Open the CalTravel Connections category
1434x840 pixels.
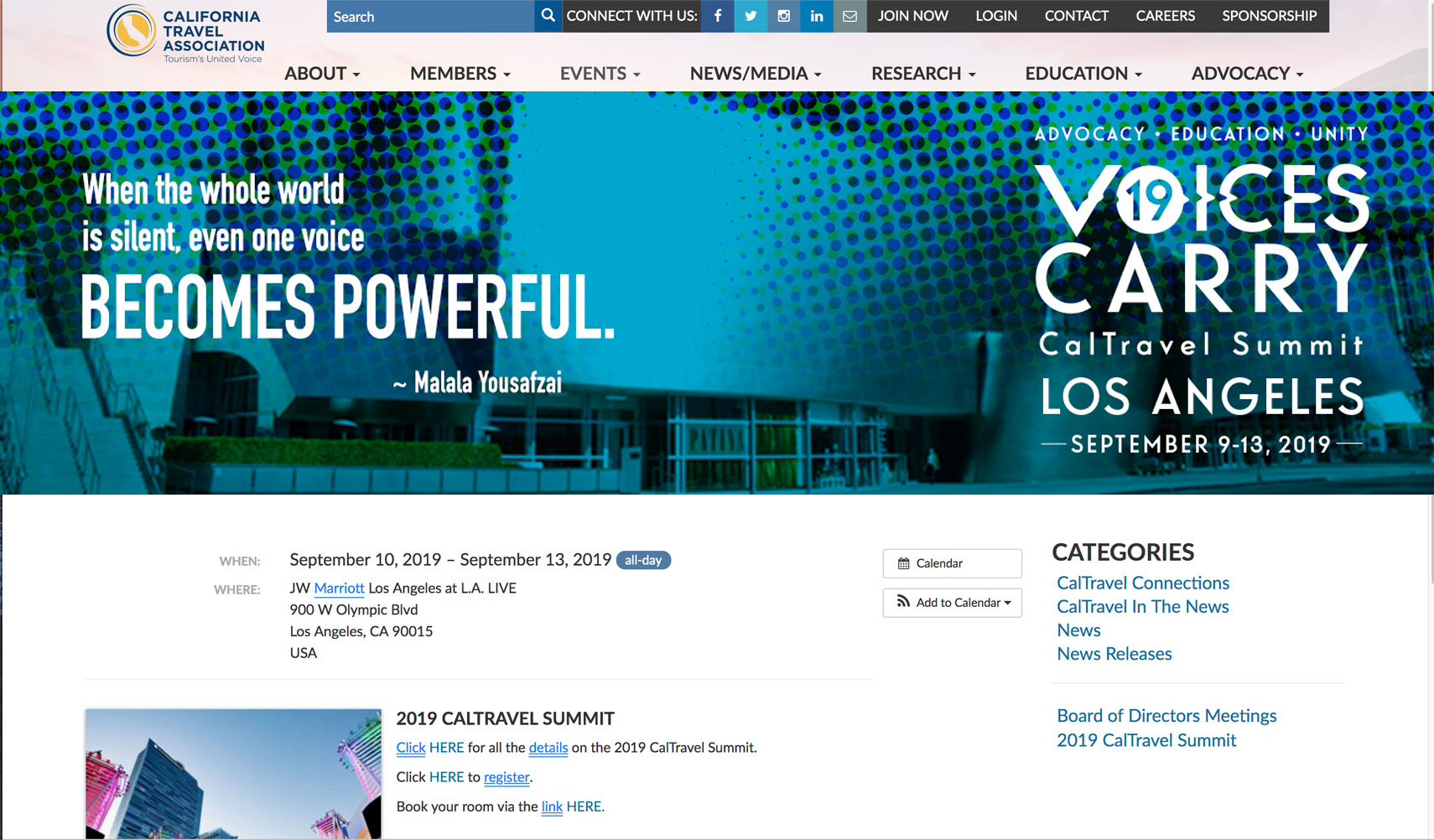tap(1143, 583)
